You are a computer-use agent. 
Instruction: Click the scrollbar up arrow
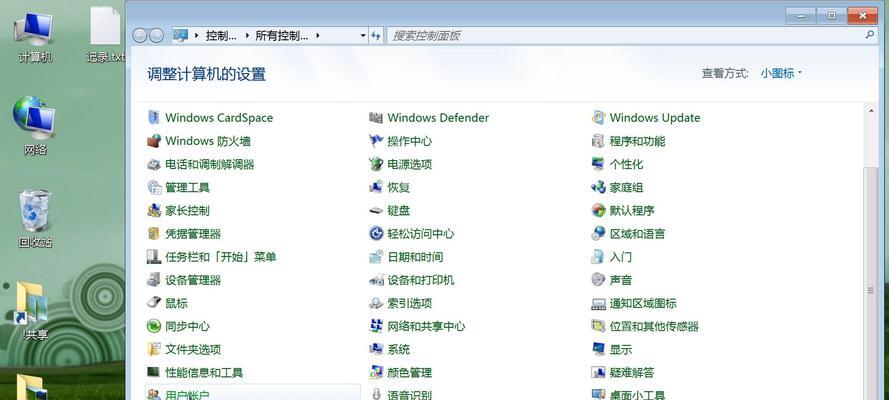[x=870, y=110]
